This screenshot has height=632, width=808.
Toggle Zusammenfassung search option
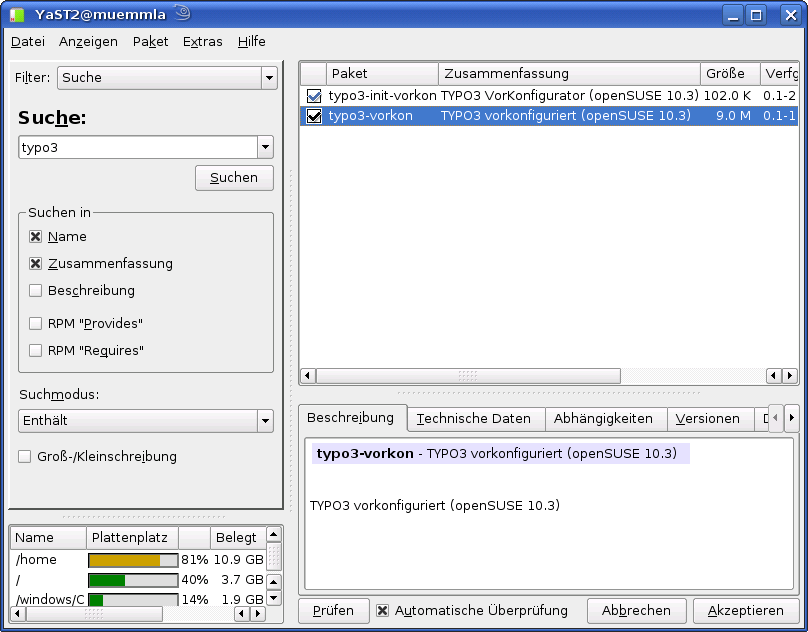35,263
